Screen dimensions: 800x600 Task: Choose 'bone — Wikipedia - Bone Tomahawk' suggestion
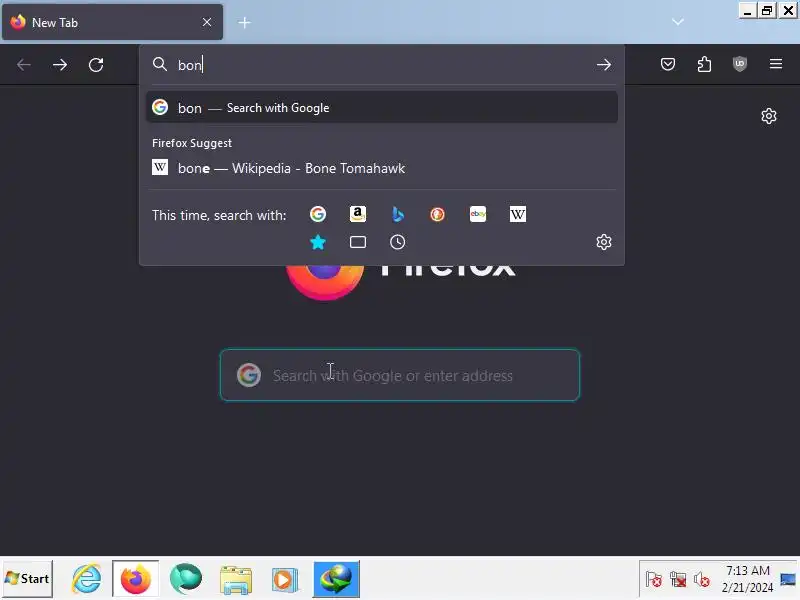tap(382, 168)
